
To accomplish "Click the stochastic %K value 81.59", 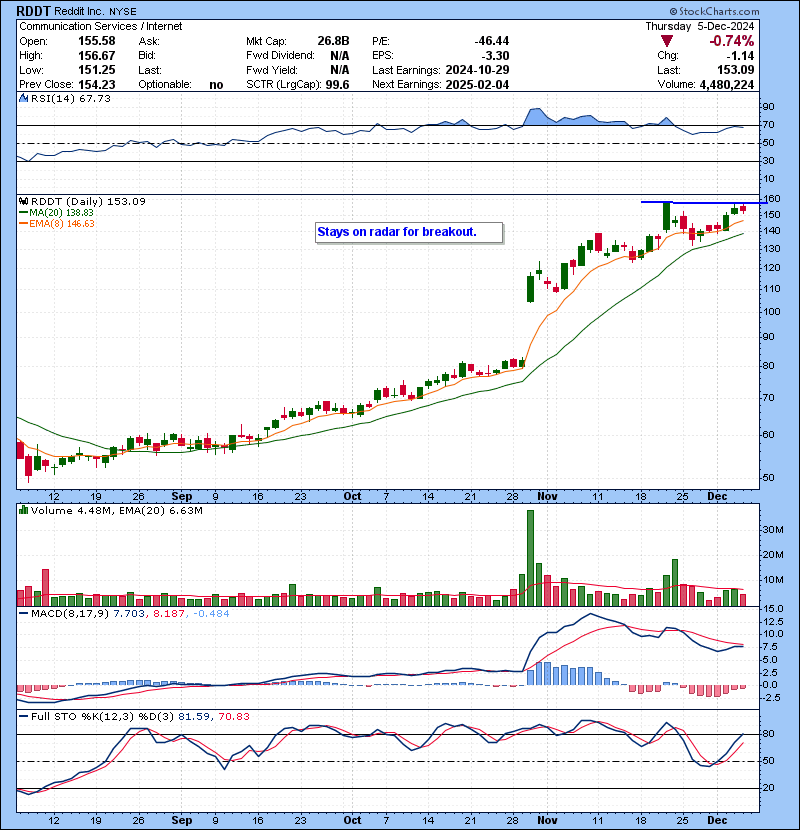I will 194,717.
